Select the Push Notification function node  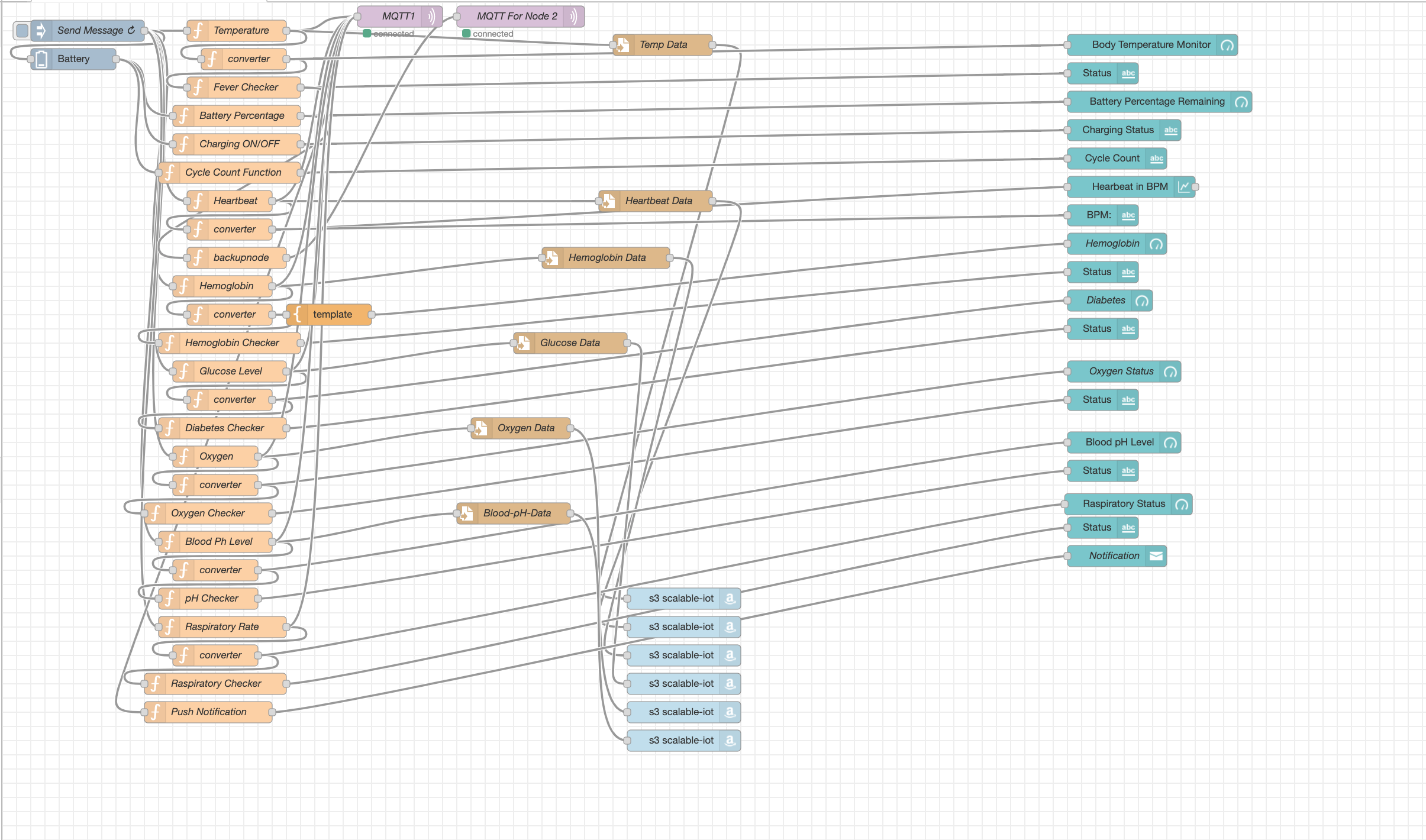(208, 712)
